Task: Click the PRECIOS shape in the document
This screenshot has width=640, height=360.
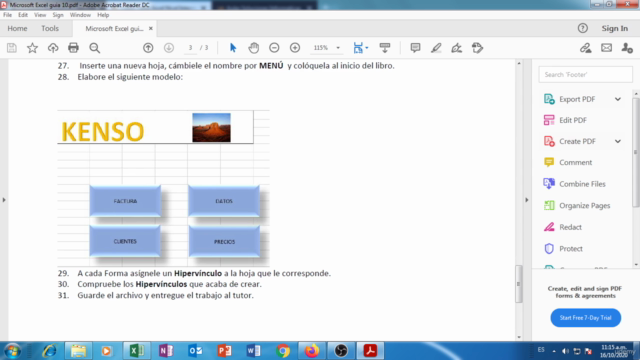Action: point(224,242)
